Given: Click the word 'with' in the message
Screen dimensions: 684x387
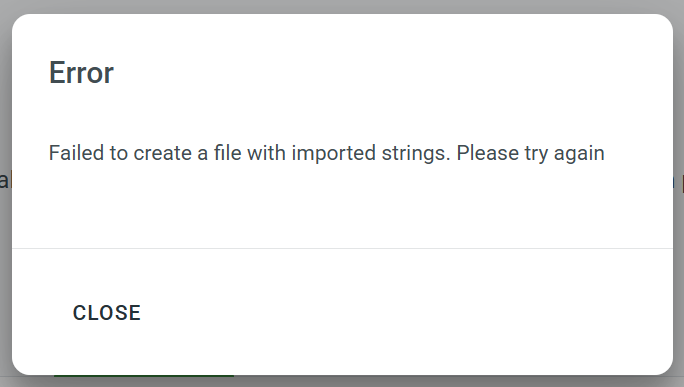Looking at the screenshot, I should coord(266,153).
